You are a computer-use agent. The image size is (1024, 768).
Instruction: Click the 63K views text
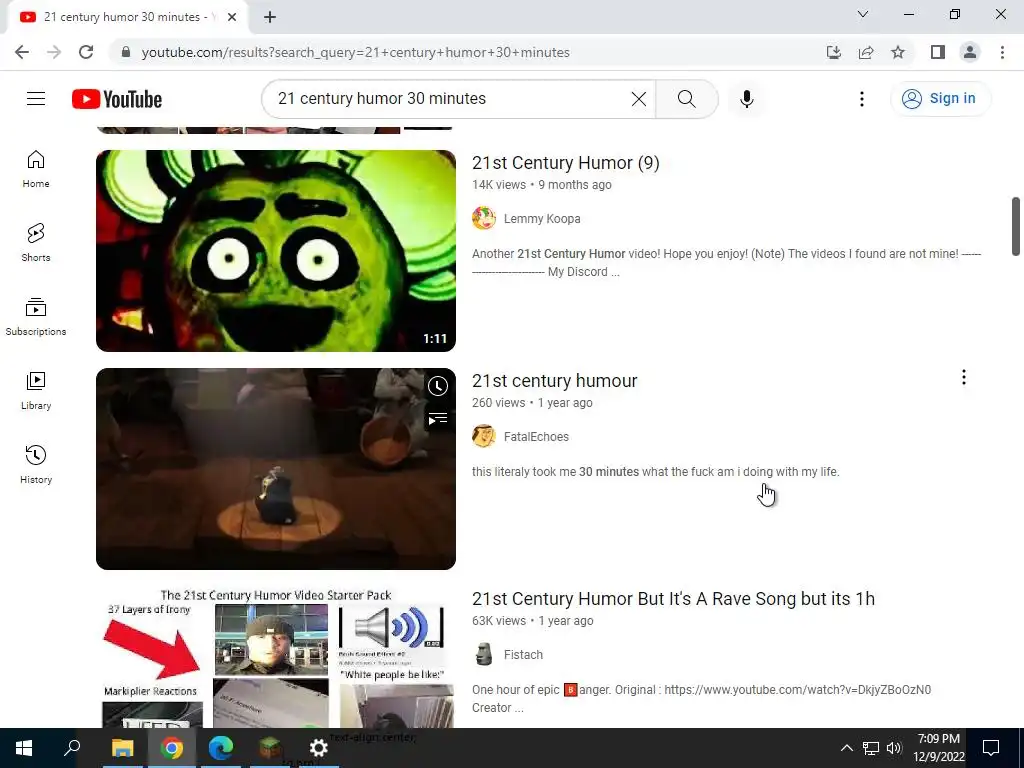pos(499,621)
